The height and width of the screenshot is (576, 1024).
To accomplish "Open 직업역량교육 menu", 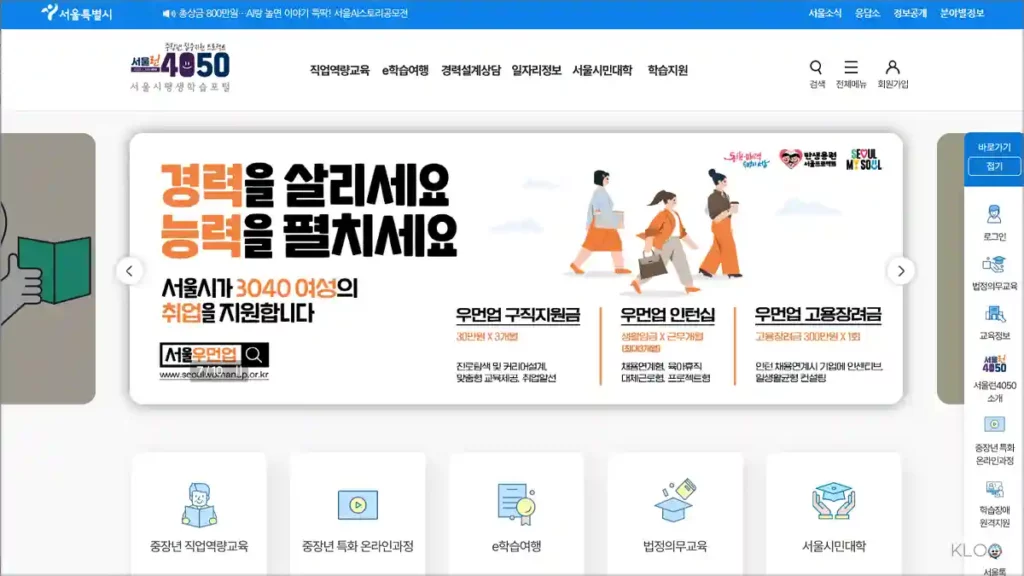I will pos(340,71).
